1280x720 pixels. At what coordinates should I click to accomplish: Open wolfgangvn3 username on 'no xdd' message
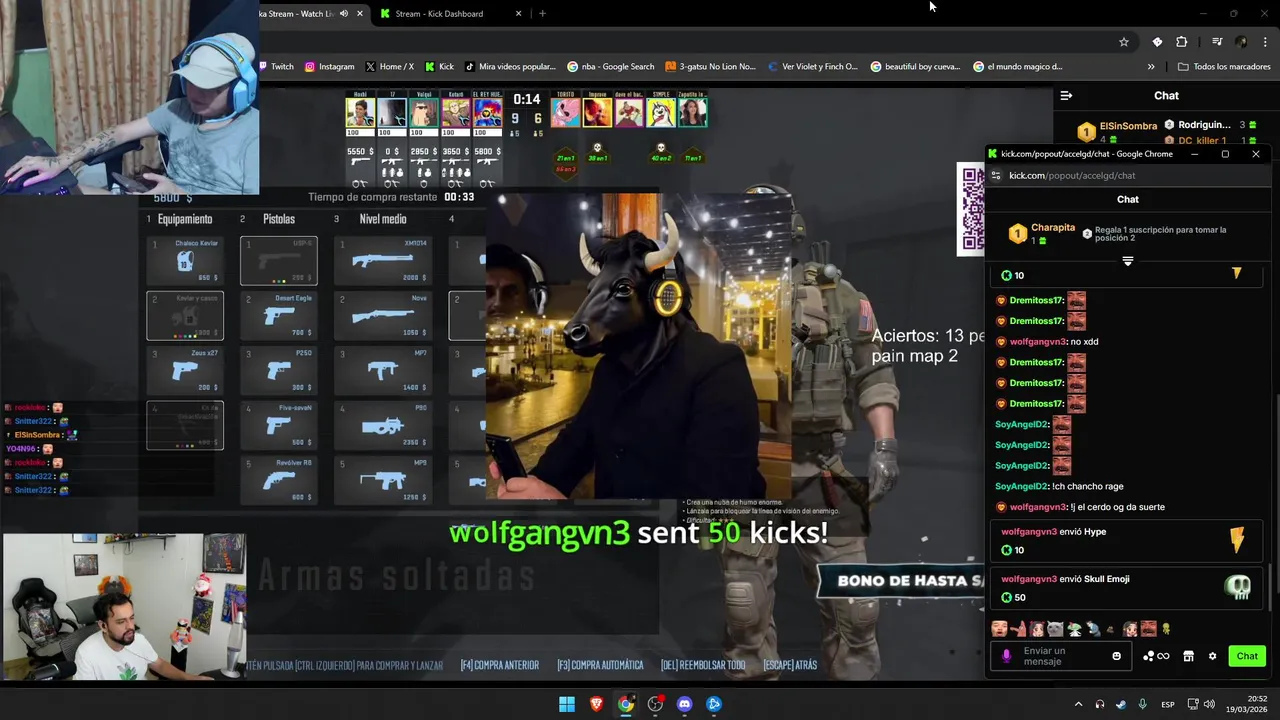(1038, 342)
